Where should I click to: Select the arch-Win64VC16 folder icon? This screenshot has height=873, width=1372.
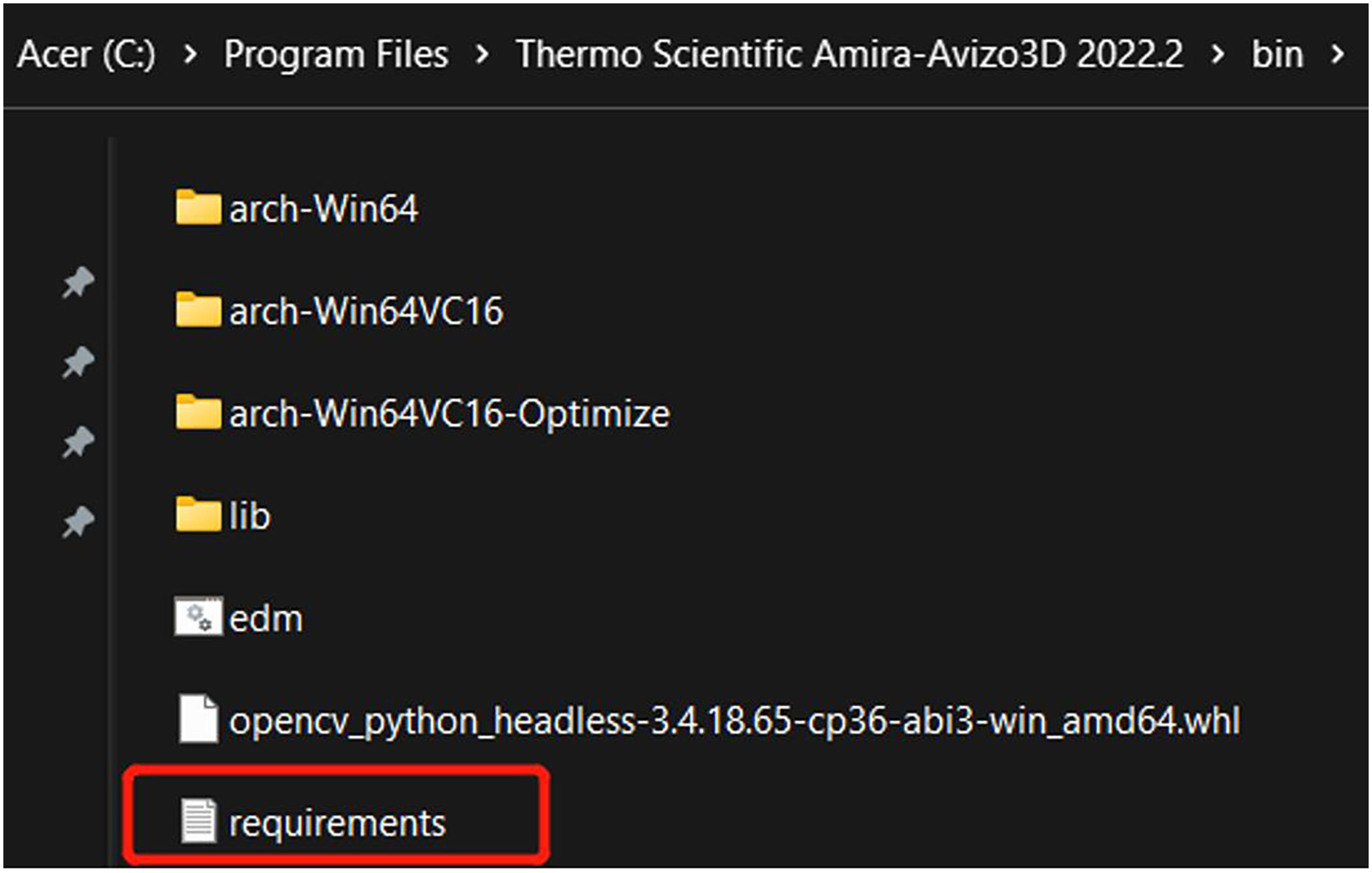pos(198,310)
